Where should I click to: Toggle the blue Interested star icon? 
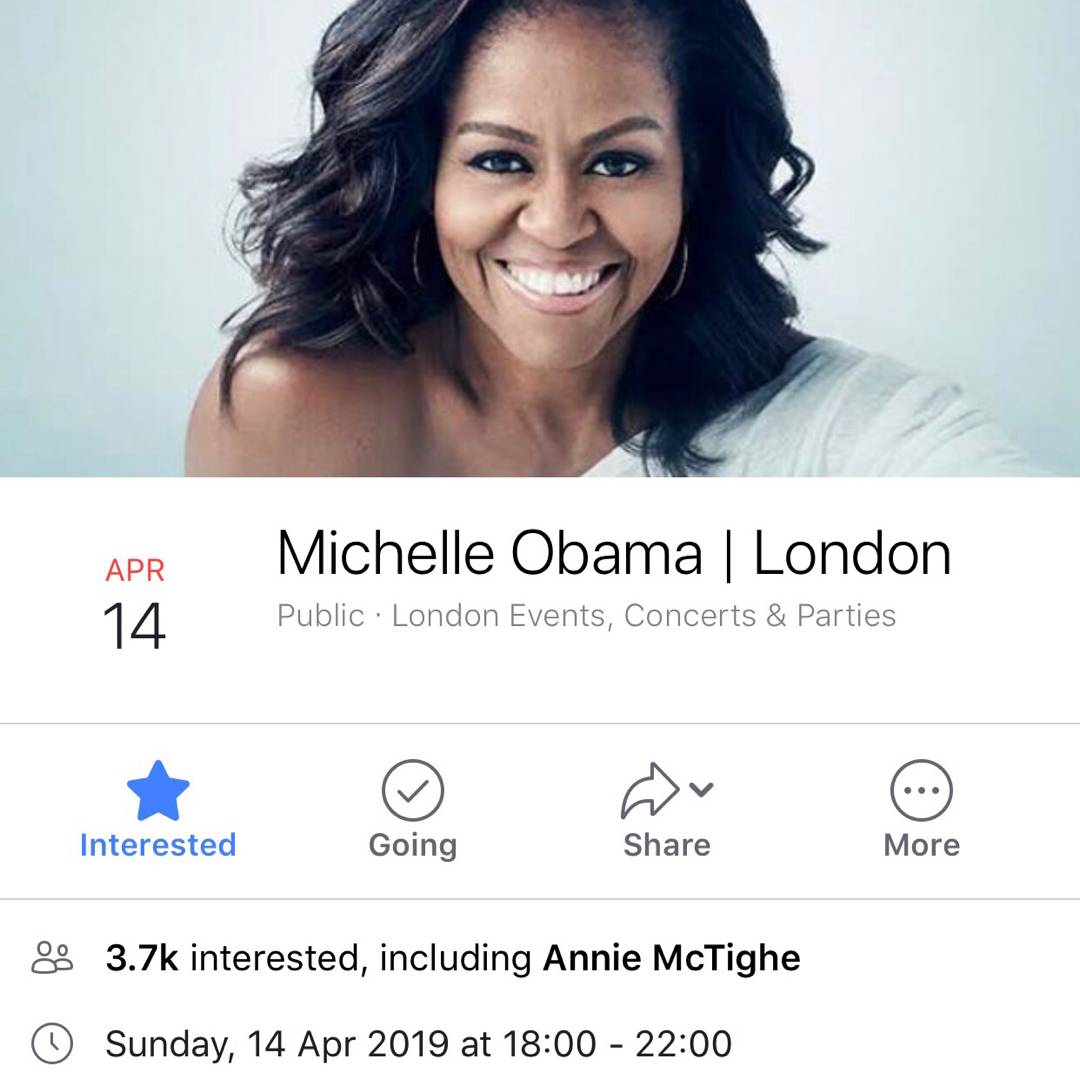(x=158, y=791)
